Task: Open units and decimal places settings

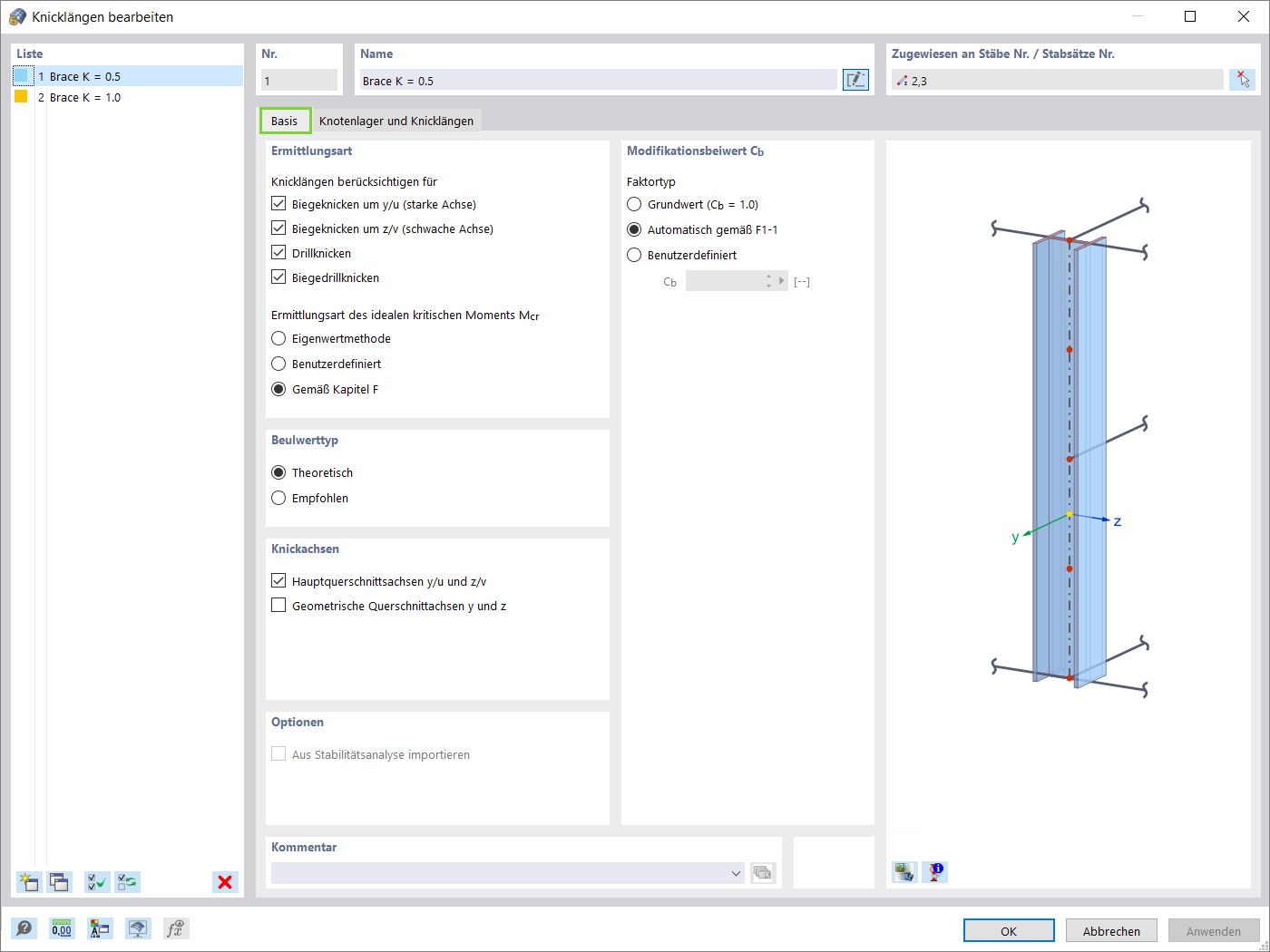Action: [x=62, y=928]
